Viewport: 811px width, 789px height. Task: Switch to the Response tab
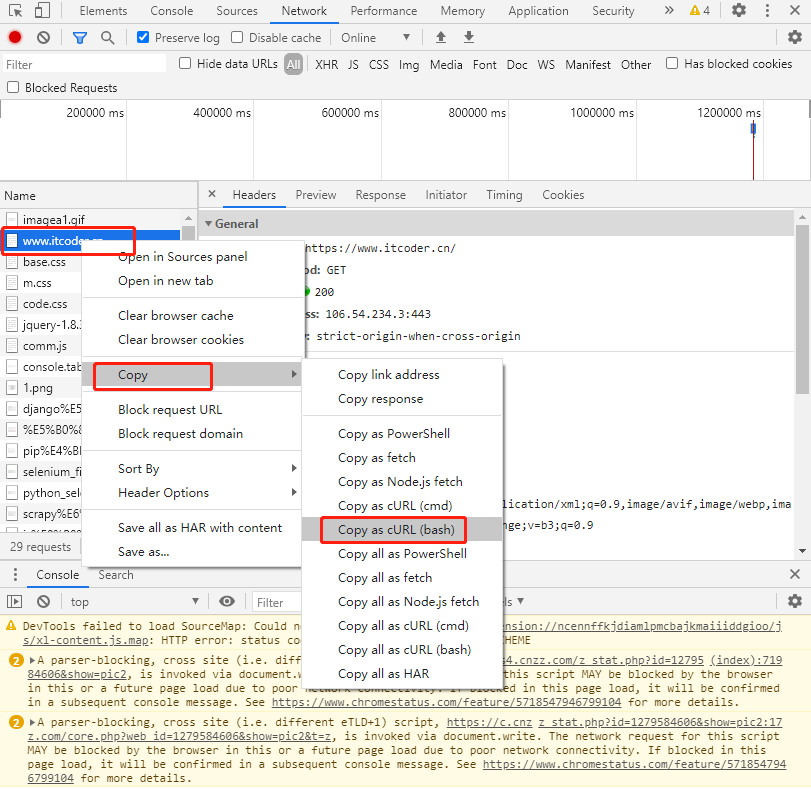(380, 195)
